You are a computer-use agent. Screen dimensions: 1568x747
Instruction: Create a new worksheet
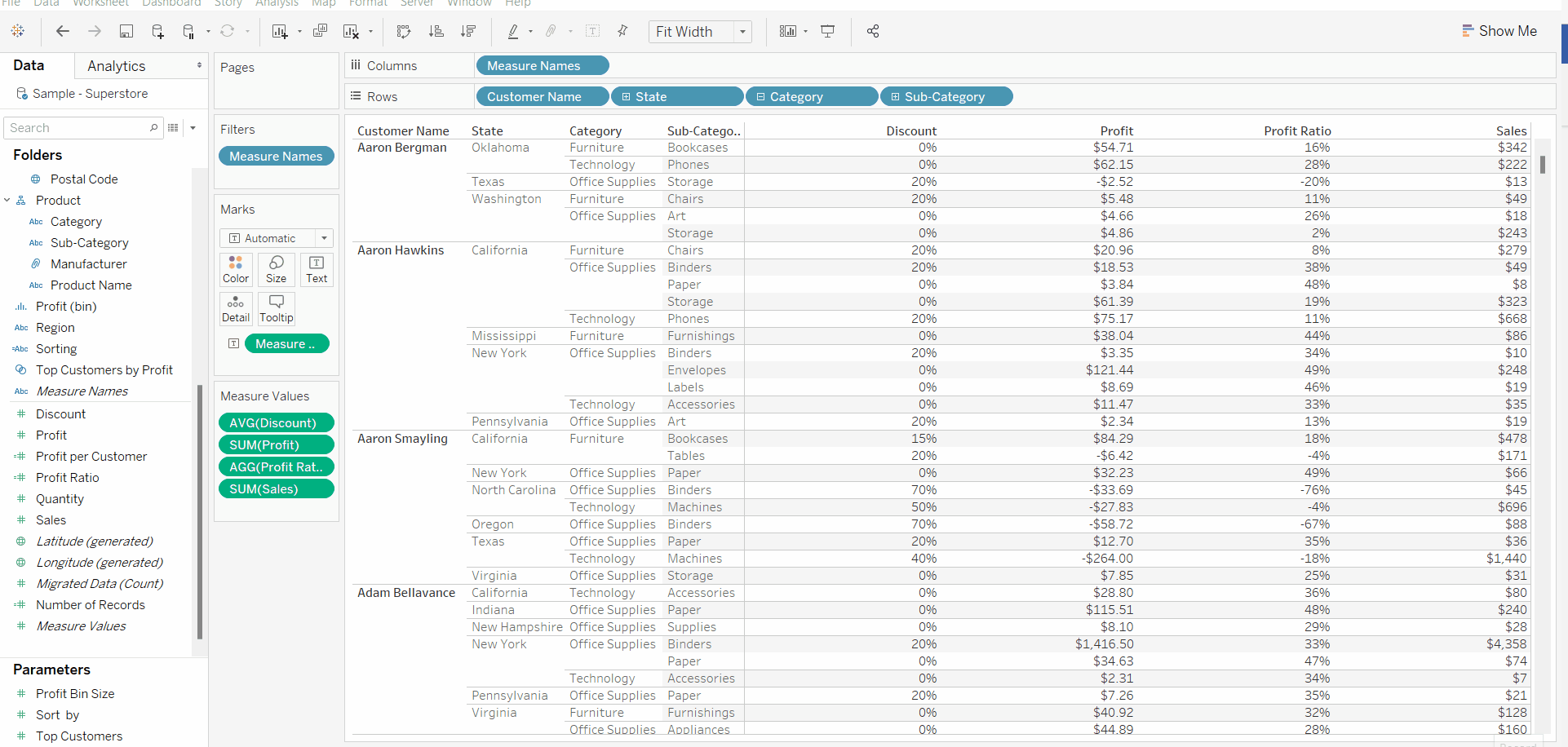click(x=280, y=31)
